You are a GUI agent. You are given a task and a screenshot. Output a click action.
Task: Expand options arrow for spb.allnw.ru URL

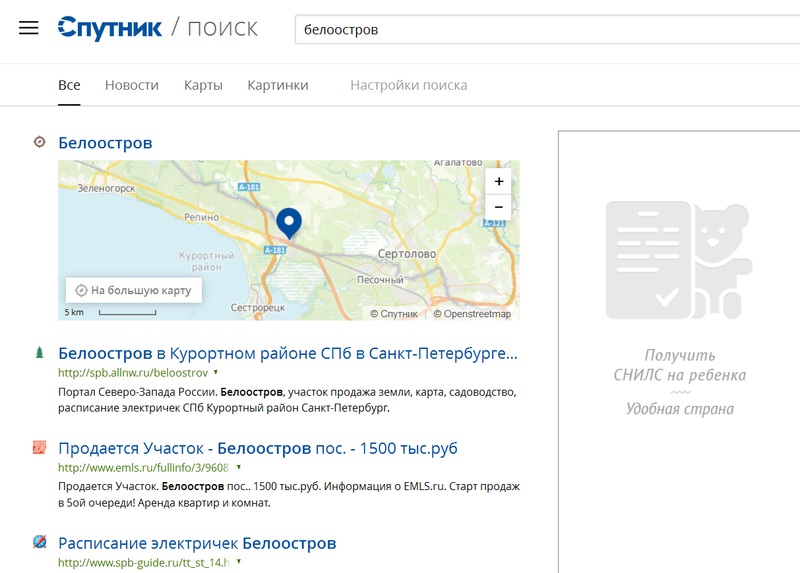pyautogui.click(x=215, y=372)
